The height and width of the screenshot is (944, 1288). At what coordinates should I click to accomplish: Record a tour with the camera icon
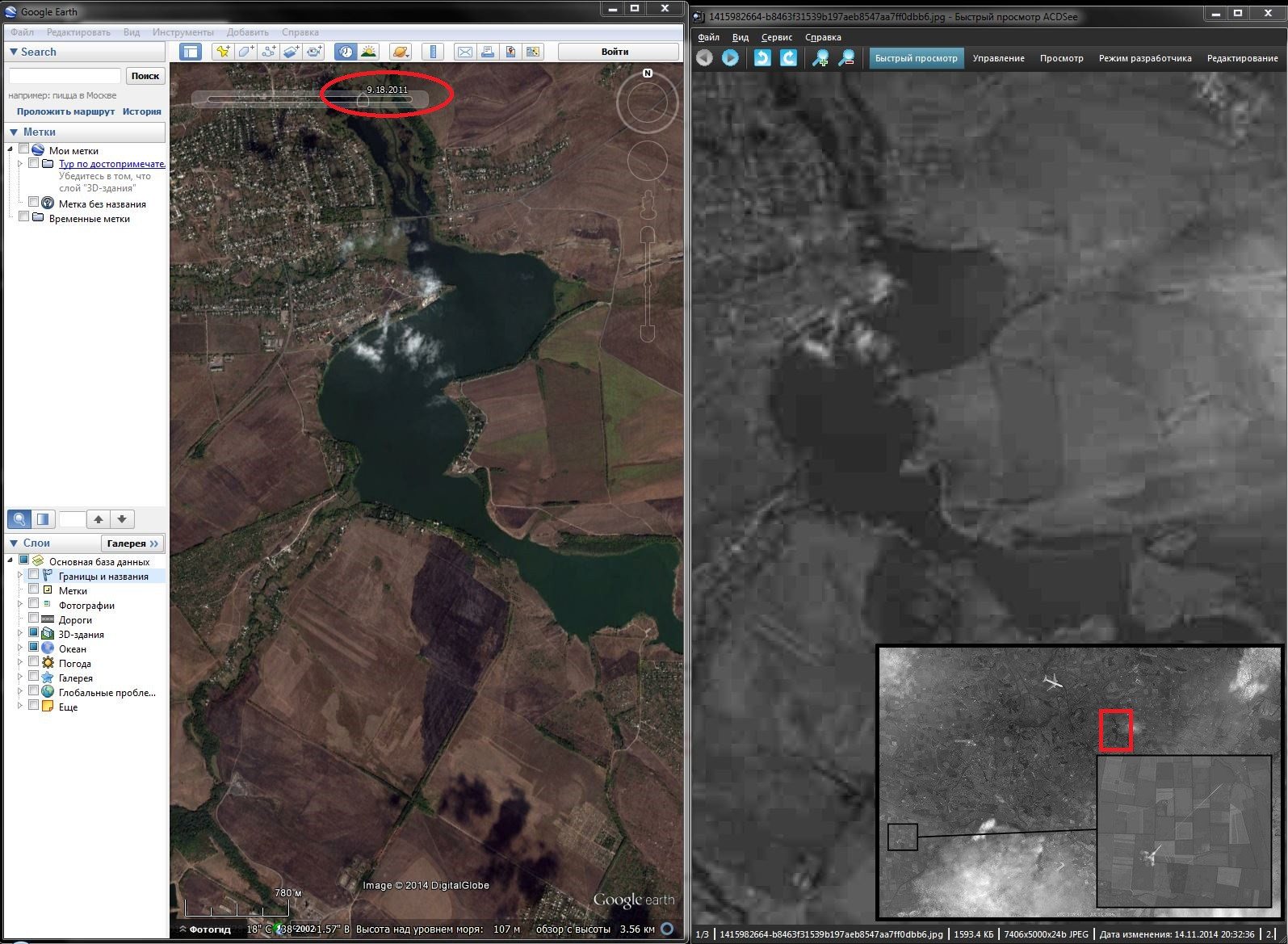click(313, 52)
